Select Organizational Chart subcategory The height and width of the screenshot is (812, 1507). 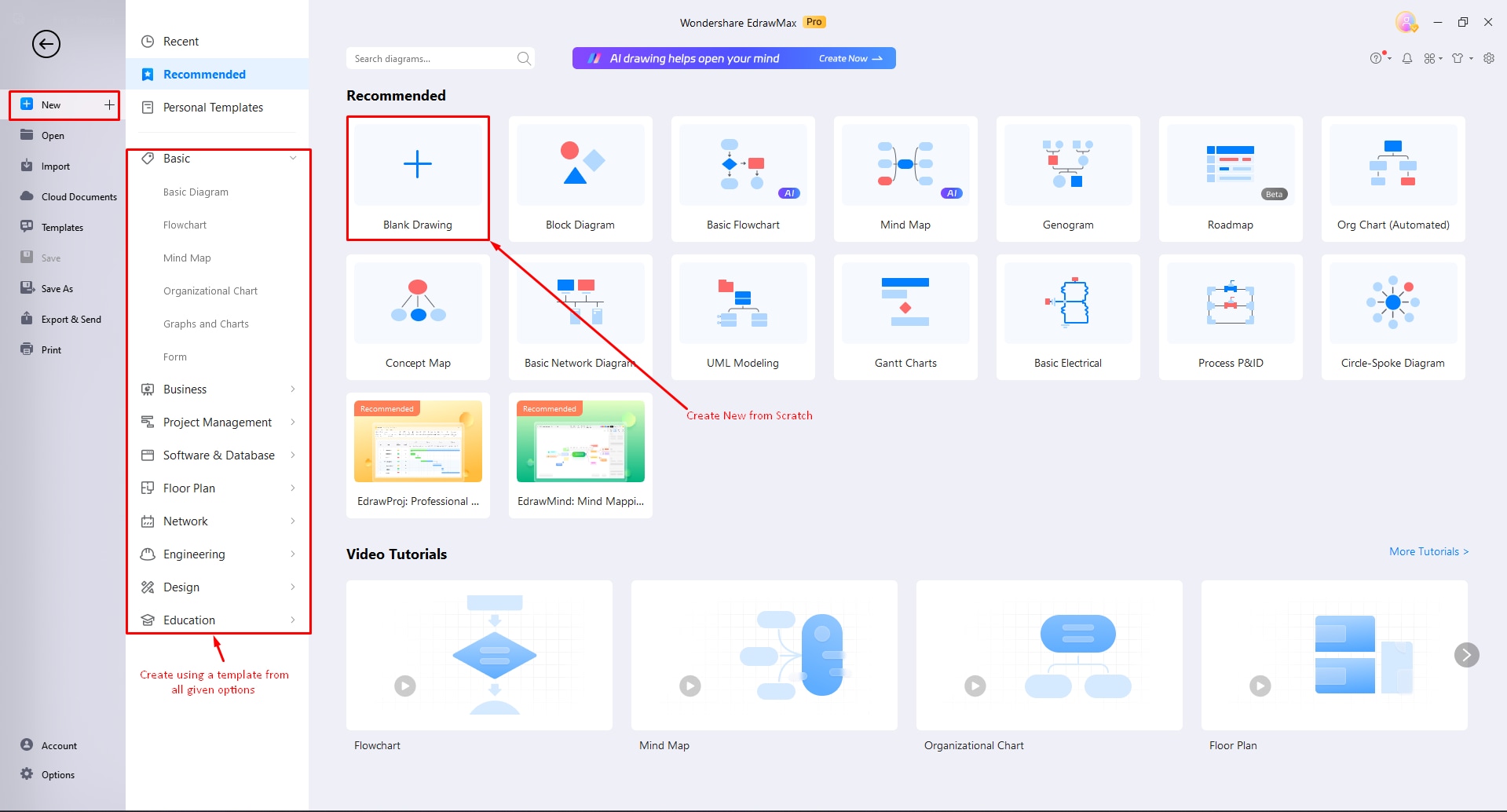click(x=210, y=291)
